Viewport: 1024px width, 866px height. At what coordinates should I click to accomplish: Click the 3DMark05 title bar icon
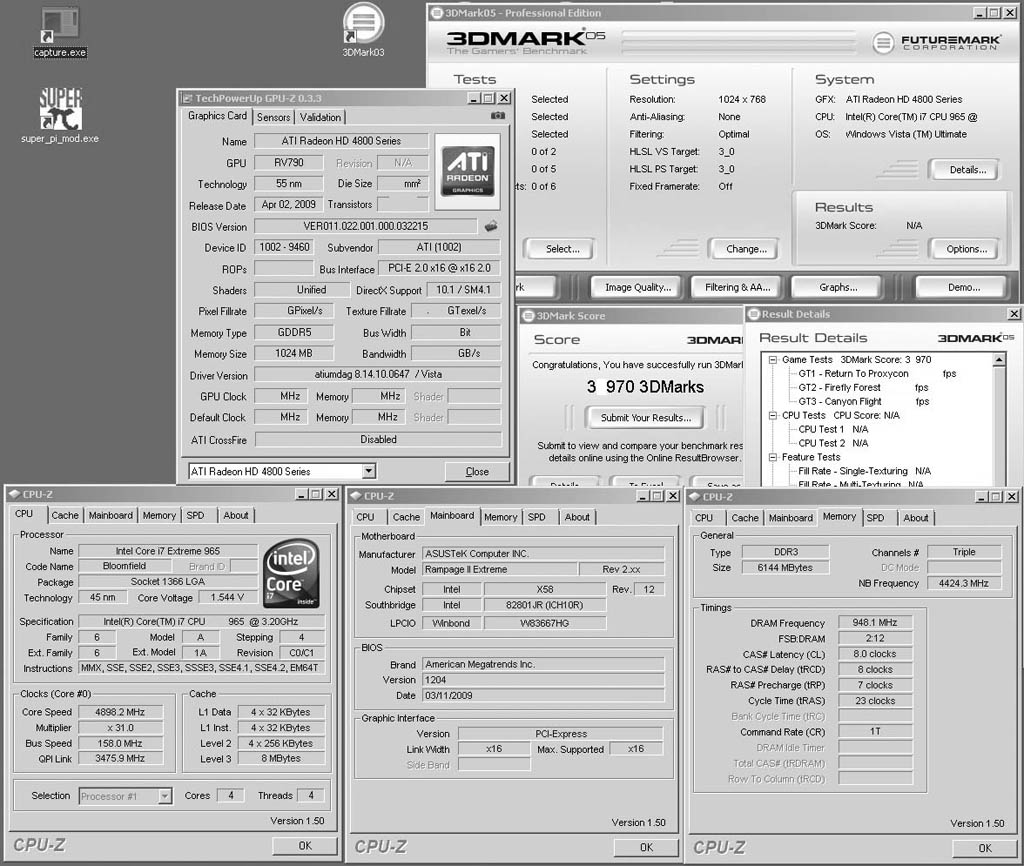[x=437, y=12]
